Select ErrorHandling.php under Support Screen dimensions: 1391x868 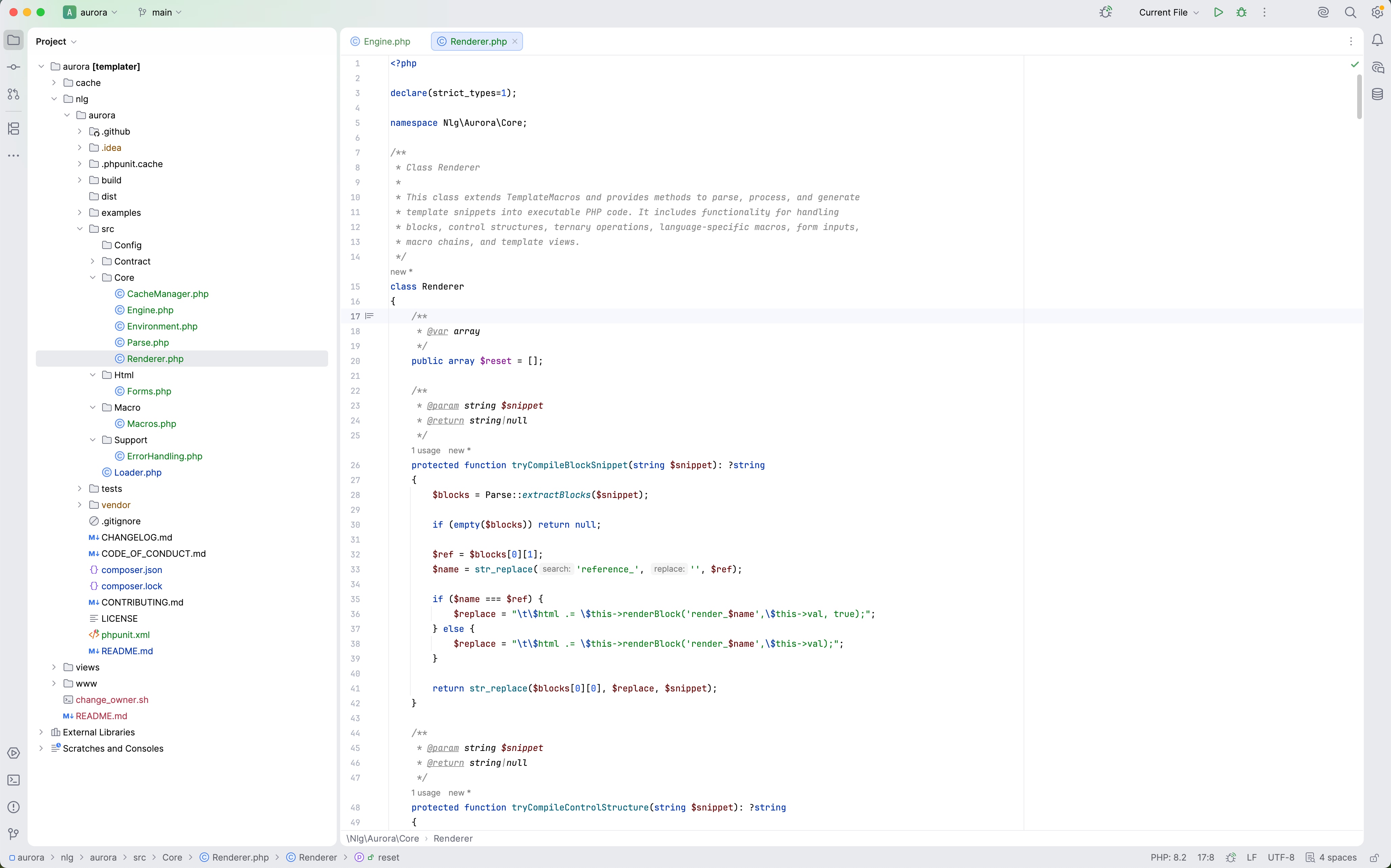coord(164,456)
